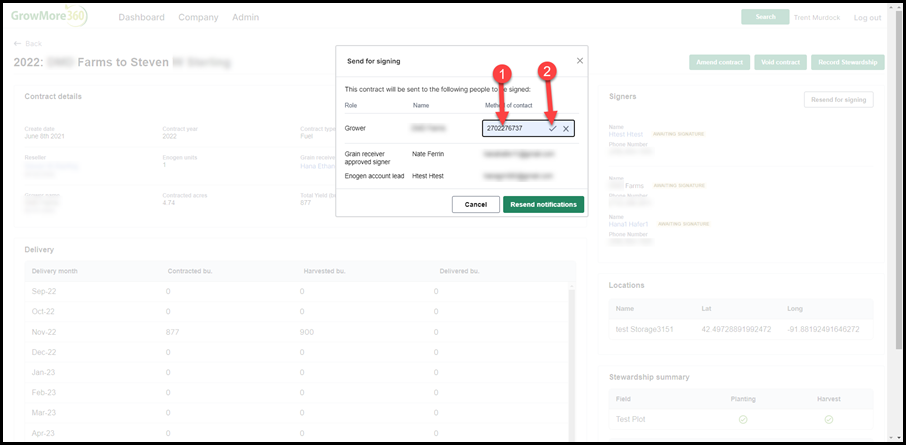
Task: Click Record Stewardship button
Action: point(848,62)
